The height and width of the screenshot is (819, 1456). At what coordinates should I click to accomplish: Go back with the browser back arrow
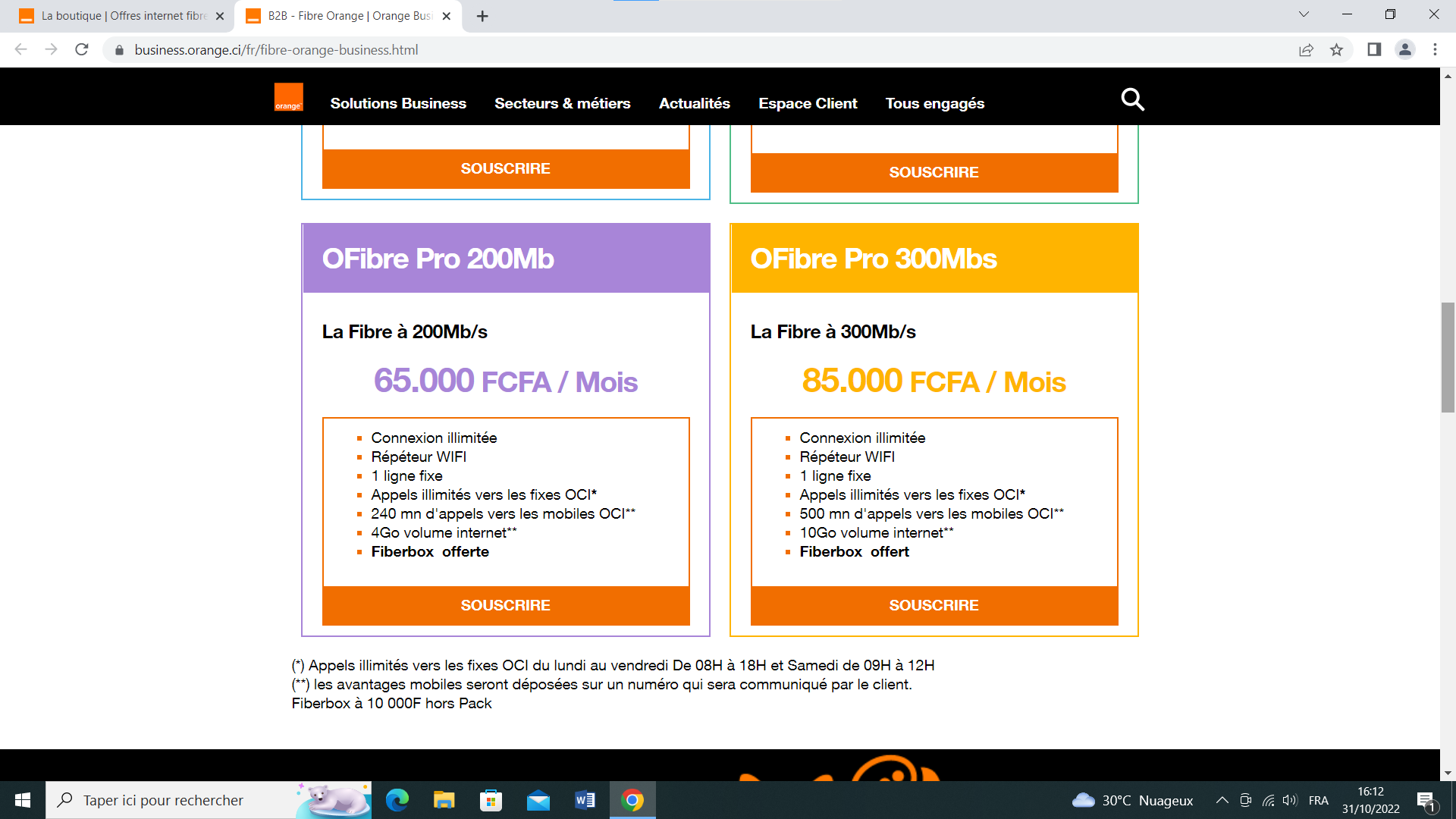coord(21,49)
